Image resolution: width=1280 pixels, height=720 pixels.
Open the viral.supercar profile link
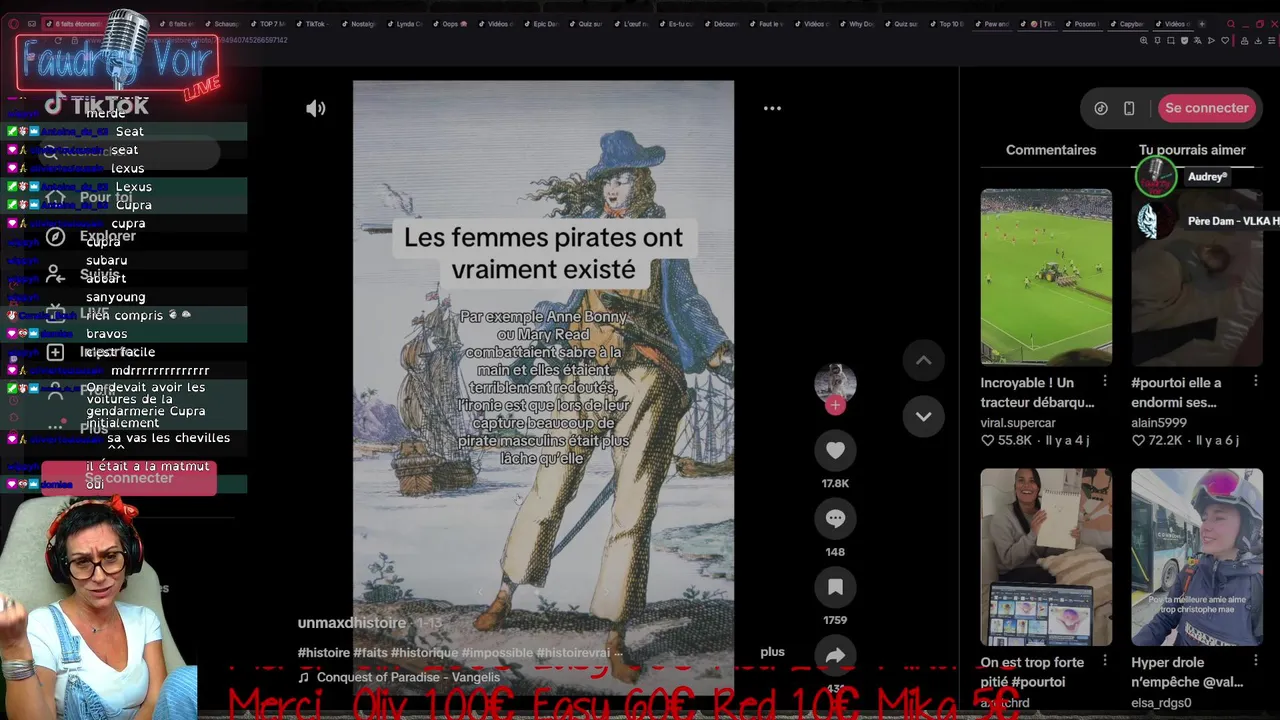click(1018, 423)
